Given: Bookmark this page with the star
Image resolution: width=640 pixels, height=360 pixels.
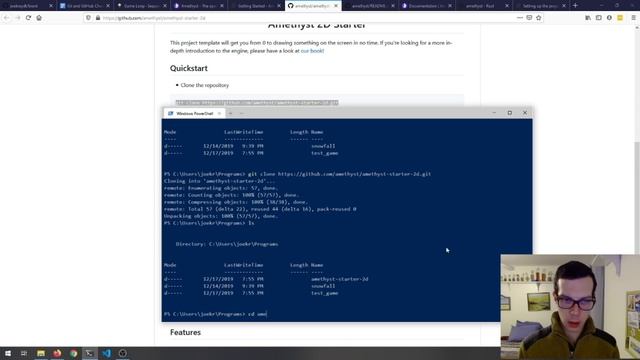Looking at the screenshot, I should tap(539, 18).
